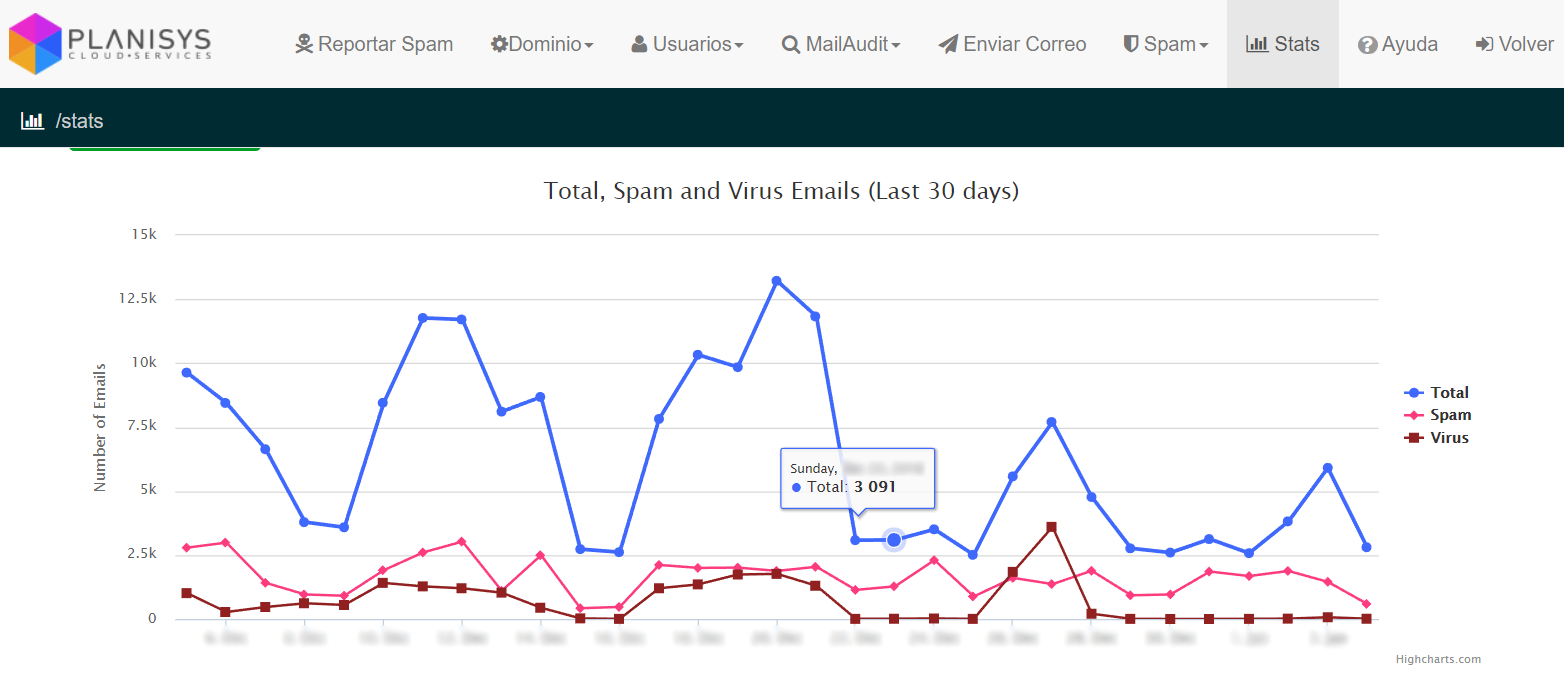Hide the Spam series via legend
This screenshot has width=1564, height=675.
pos(1438,415)
